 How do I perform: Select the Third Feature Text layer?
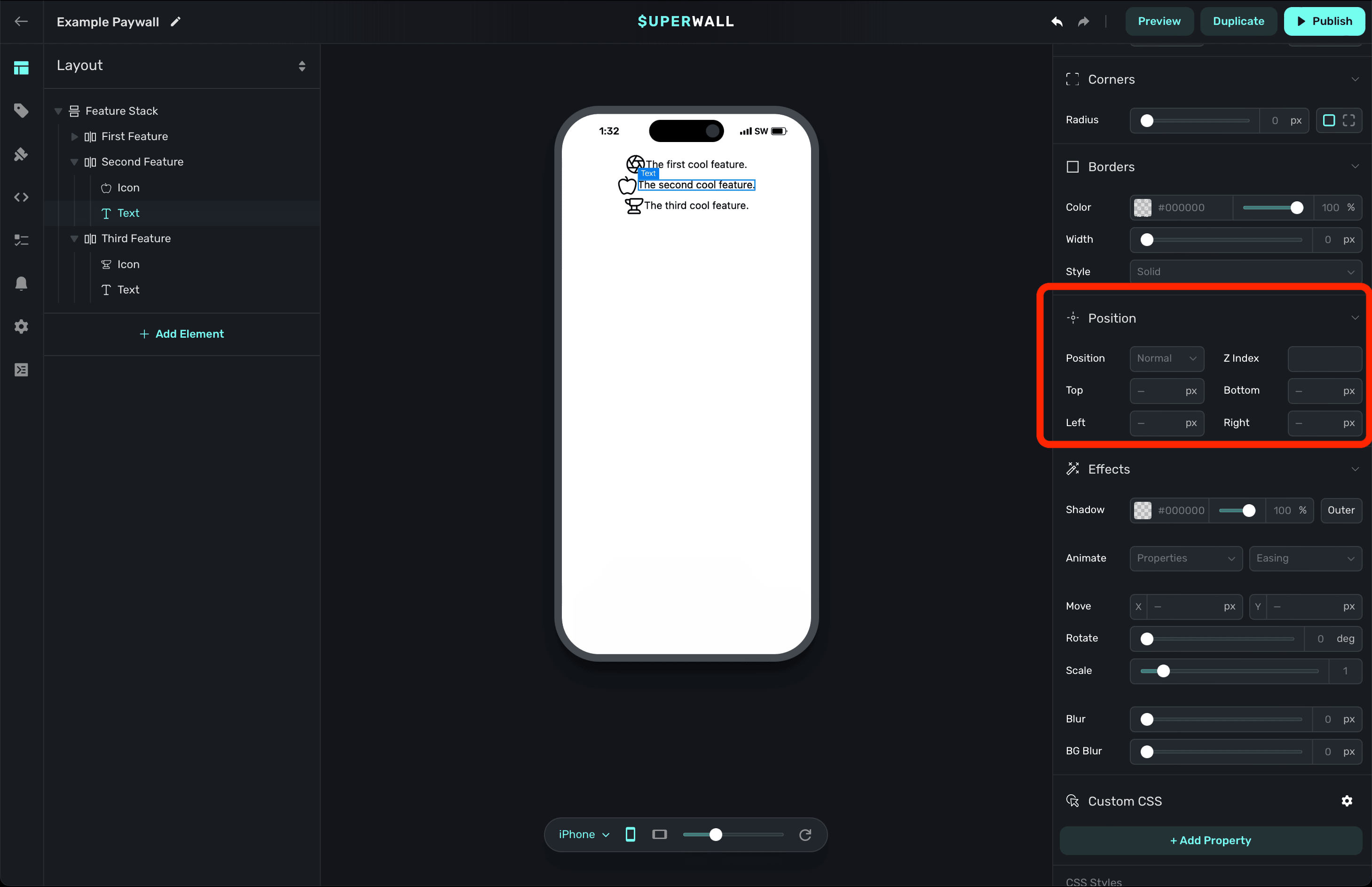[128, 290]
